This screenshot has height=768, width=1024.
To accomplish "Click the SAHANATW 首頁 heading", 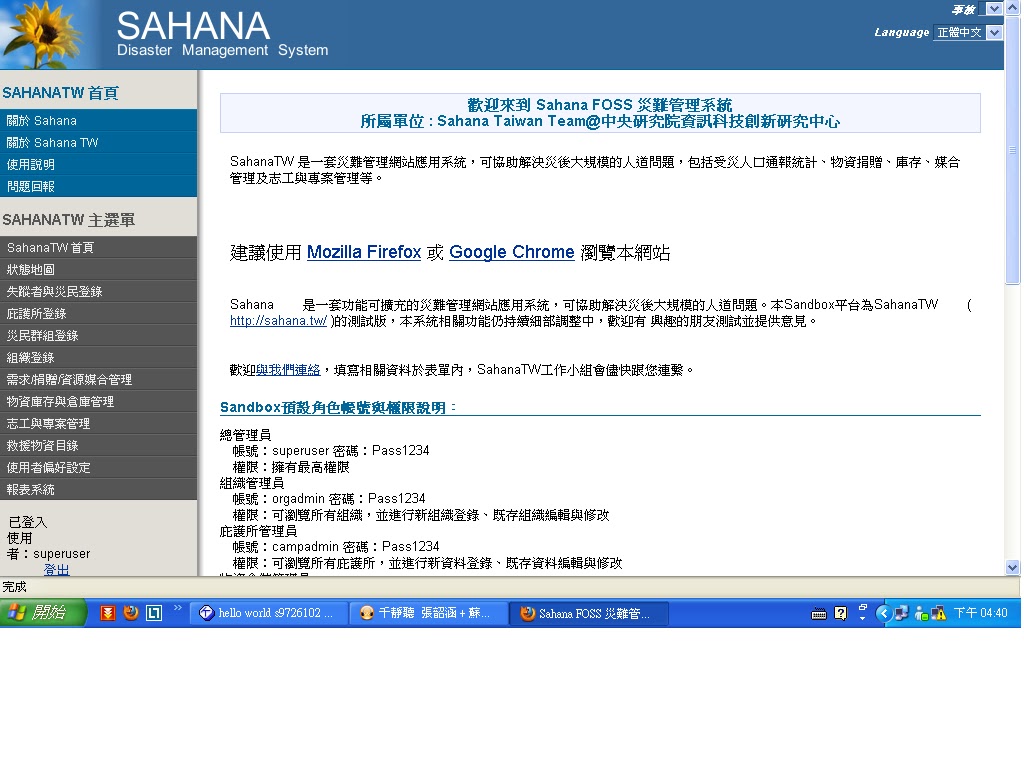I will pyautogui.click(x=60, y=93).
